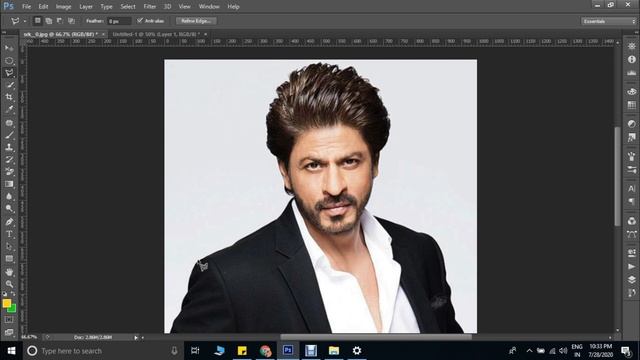Open the Select menu
The image size is (640, 360).
click(x=128, y=7)
